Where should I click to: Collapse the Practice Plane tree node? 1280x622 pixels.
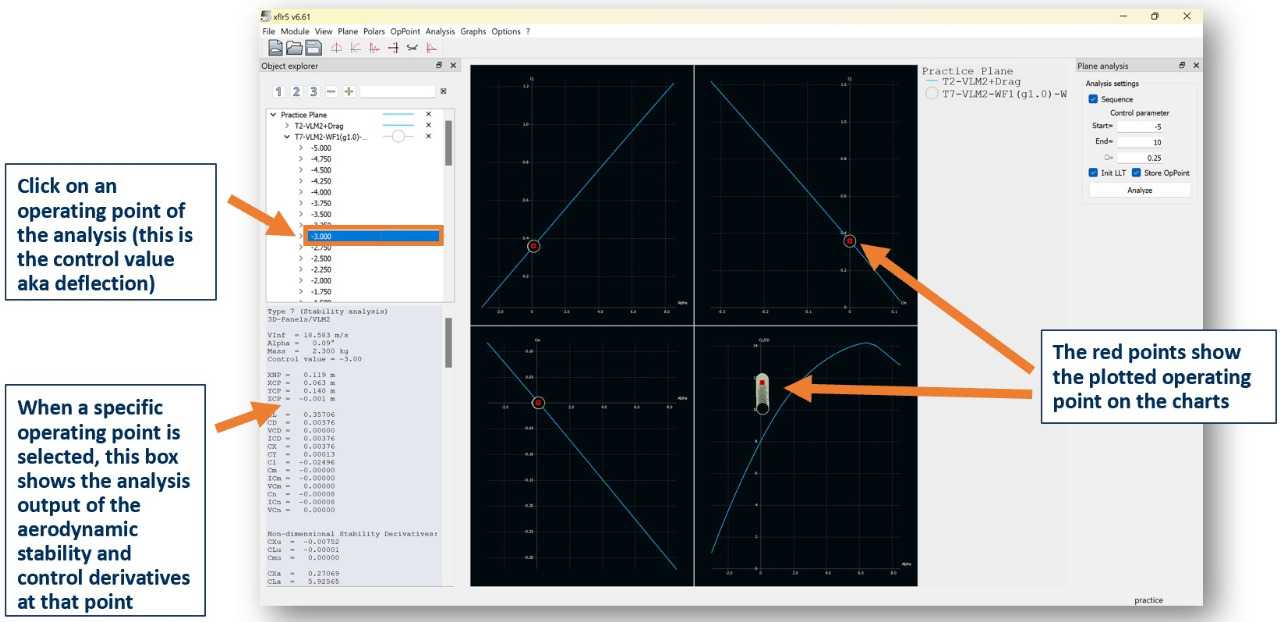tap(273, 115)
